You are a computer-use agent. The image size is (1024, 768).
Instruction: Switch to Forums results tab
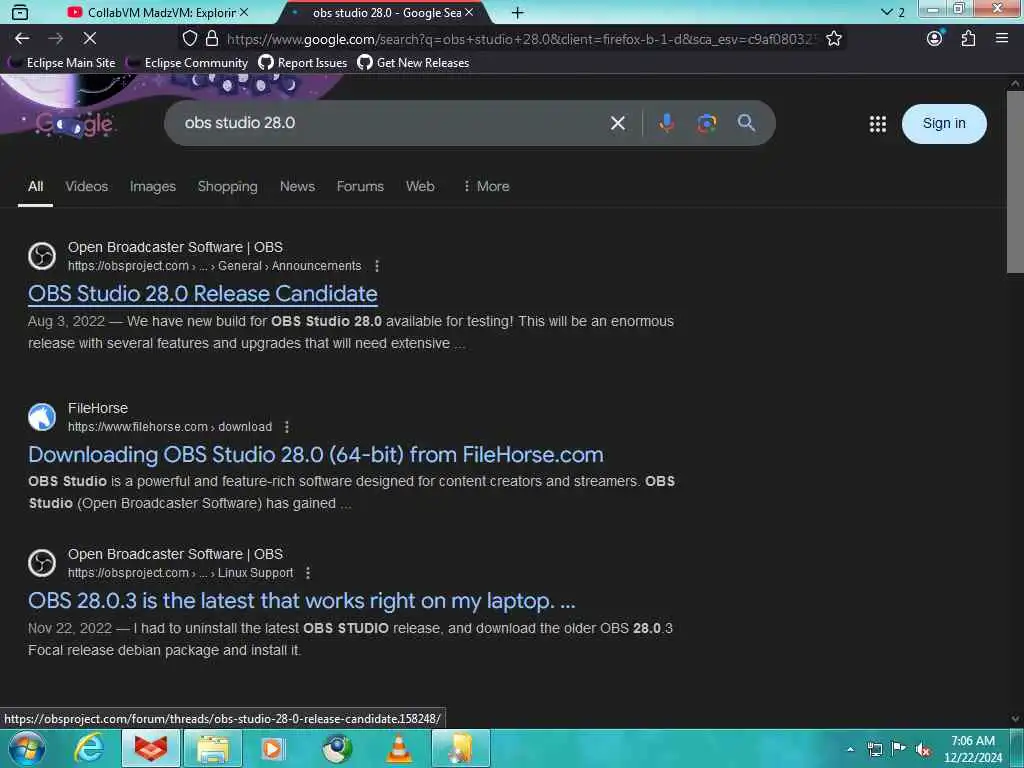360,187
